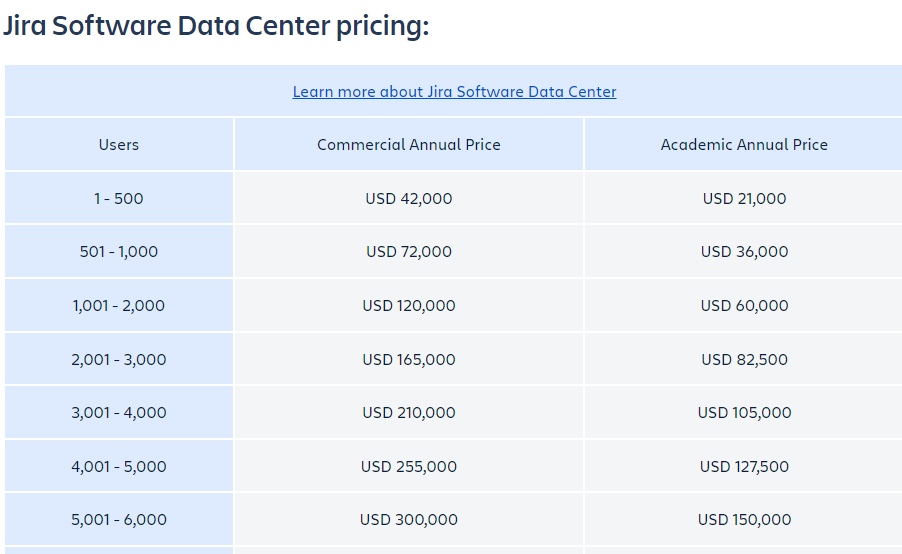Image resolution: width=902 pixels, height=554 pixels.
Task: Click the Users column header
Action: 119,145
